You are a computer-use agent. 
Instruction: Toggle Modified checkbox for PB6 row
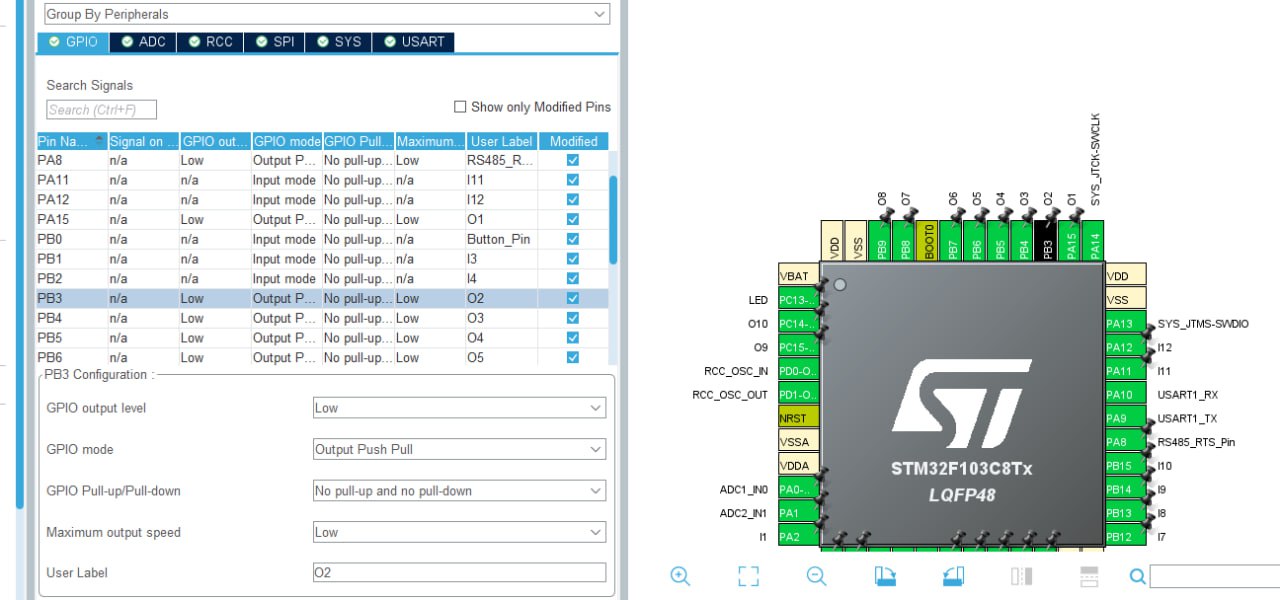[x=573, y=357]
